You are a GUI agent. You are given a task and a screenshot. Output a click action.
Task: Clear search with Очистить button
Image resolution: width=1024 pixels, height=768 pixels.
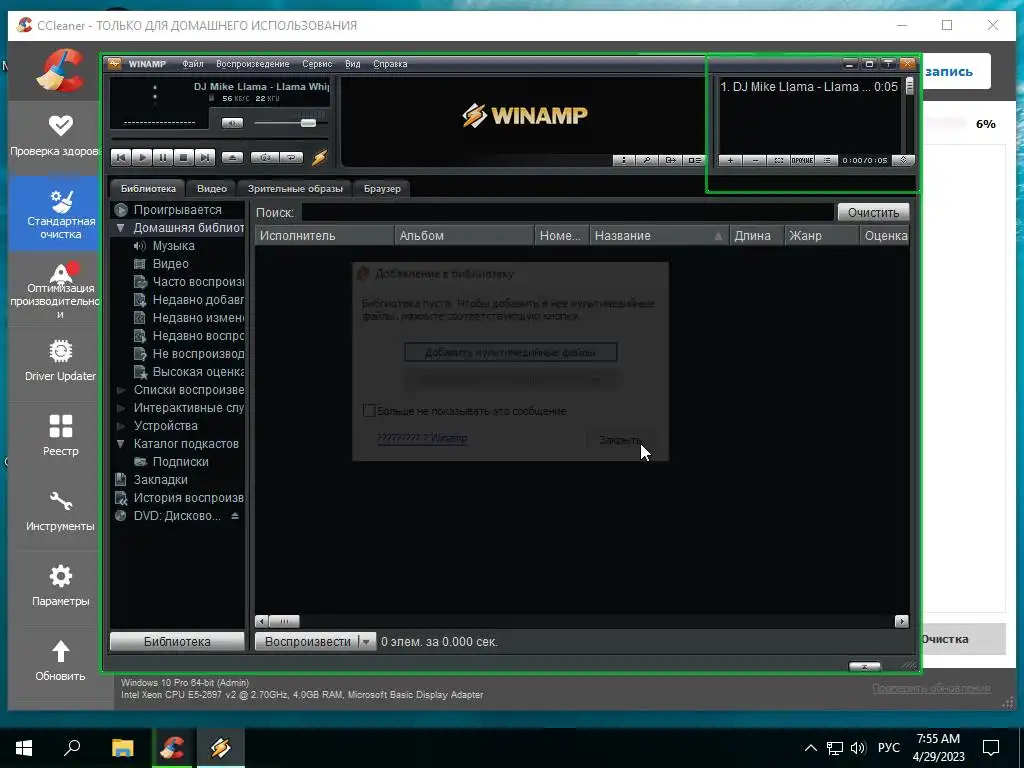pyautogui.click(x=873, y=212)
